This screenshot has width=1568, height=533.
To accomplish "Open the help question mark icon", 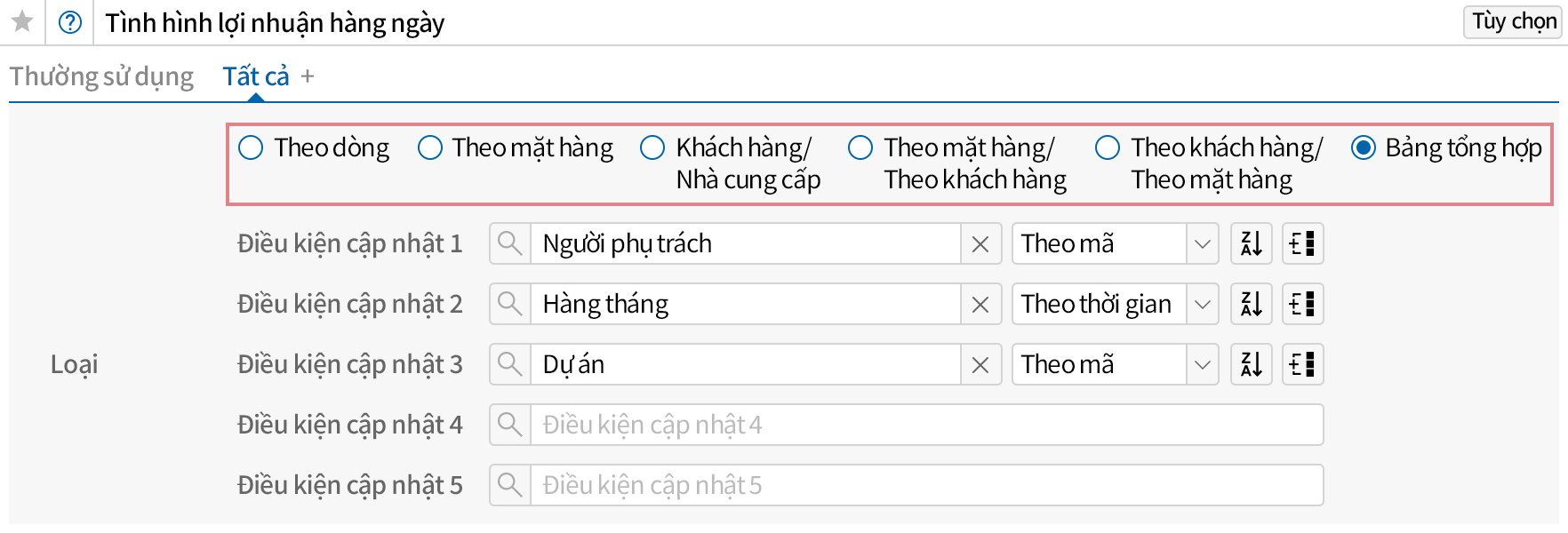I will [x=70, y=22].
